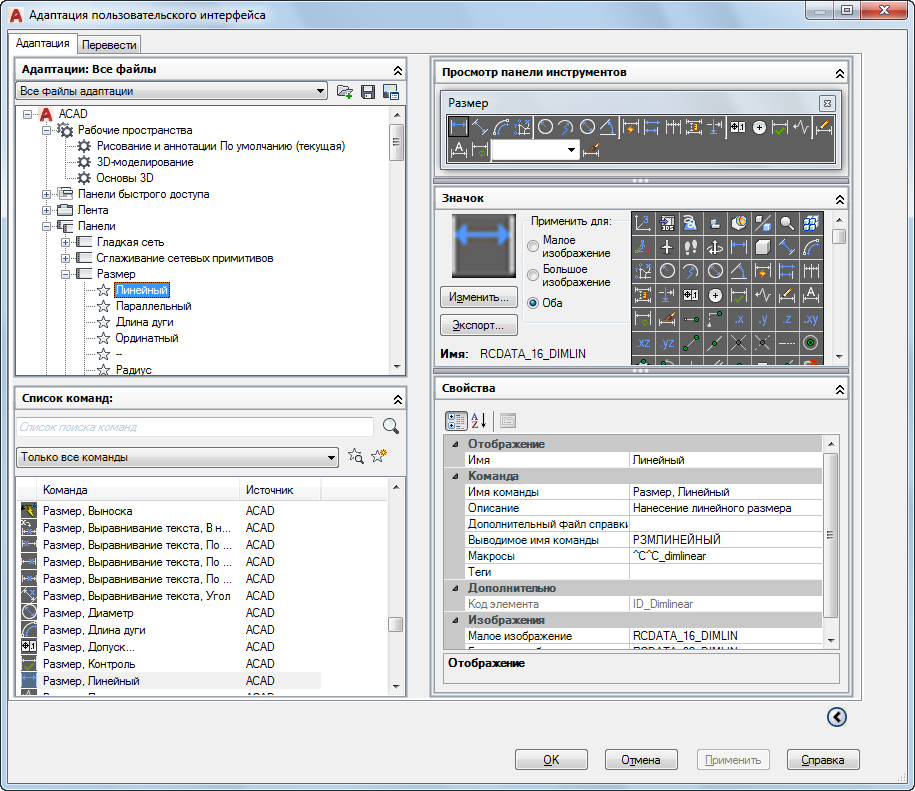915x791 pixels.
Task: Expand the Лента tree node
Action: 47,210
